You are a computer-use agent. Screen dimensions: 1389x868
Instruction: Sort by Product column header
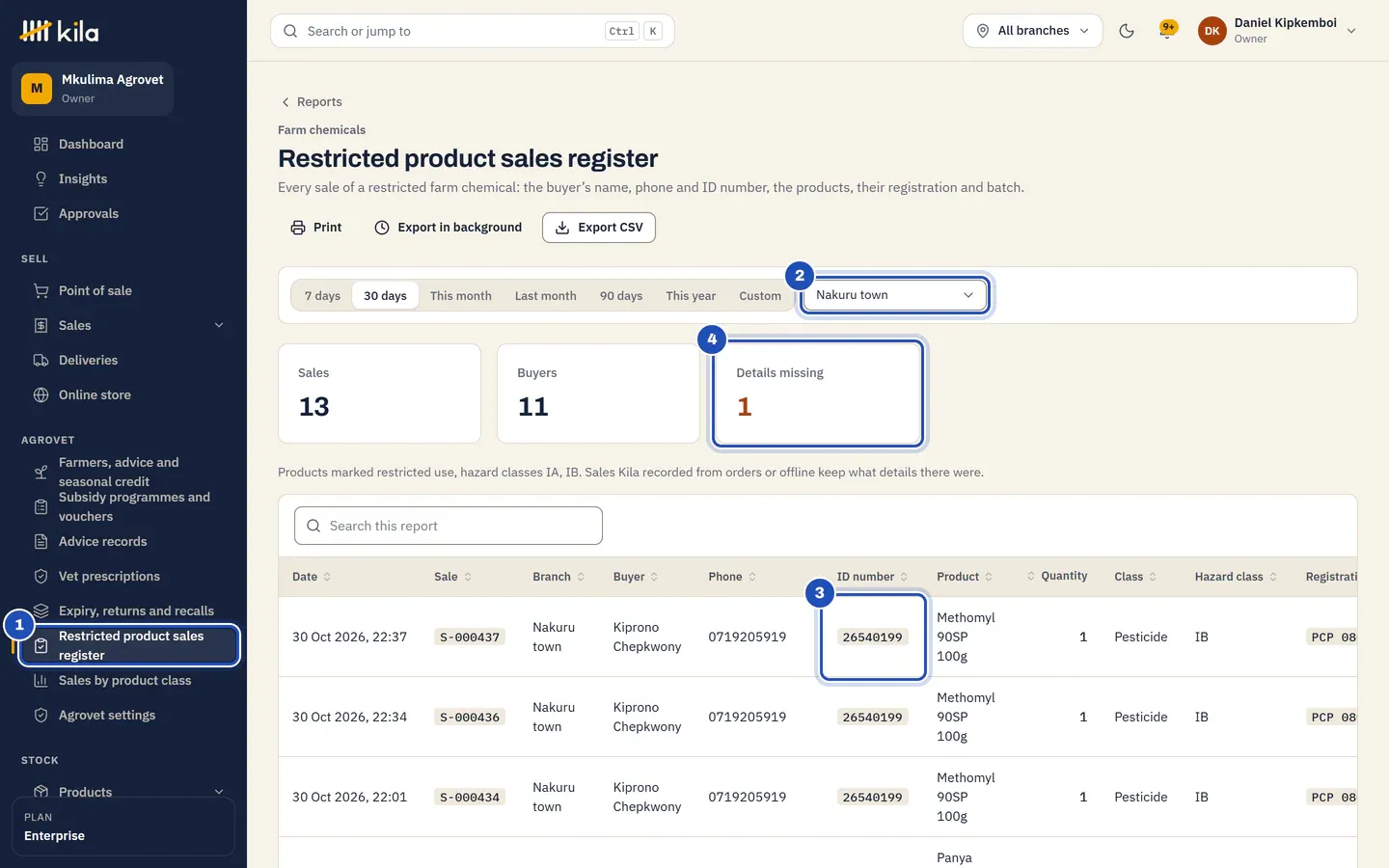(965, 577)
